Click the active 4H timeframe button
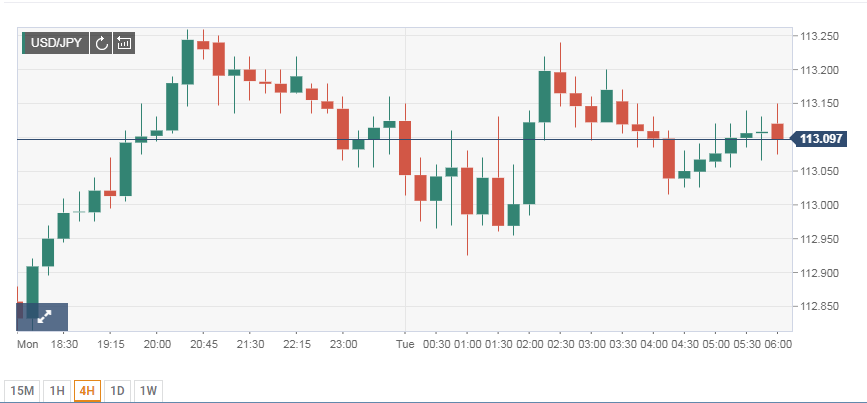Image resolution: width=867 pixels, height=403 pixels. coord(87,389)
